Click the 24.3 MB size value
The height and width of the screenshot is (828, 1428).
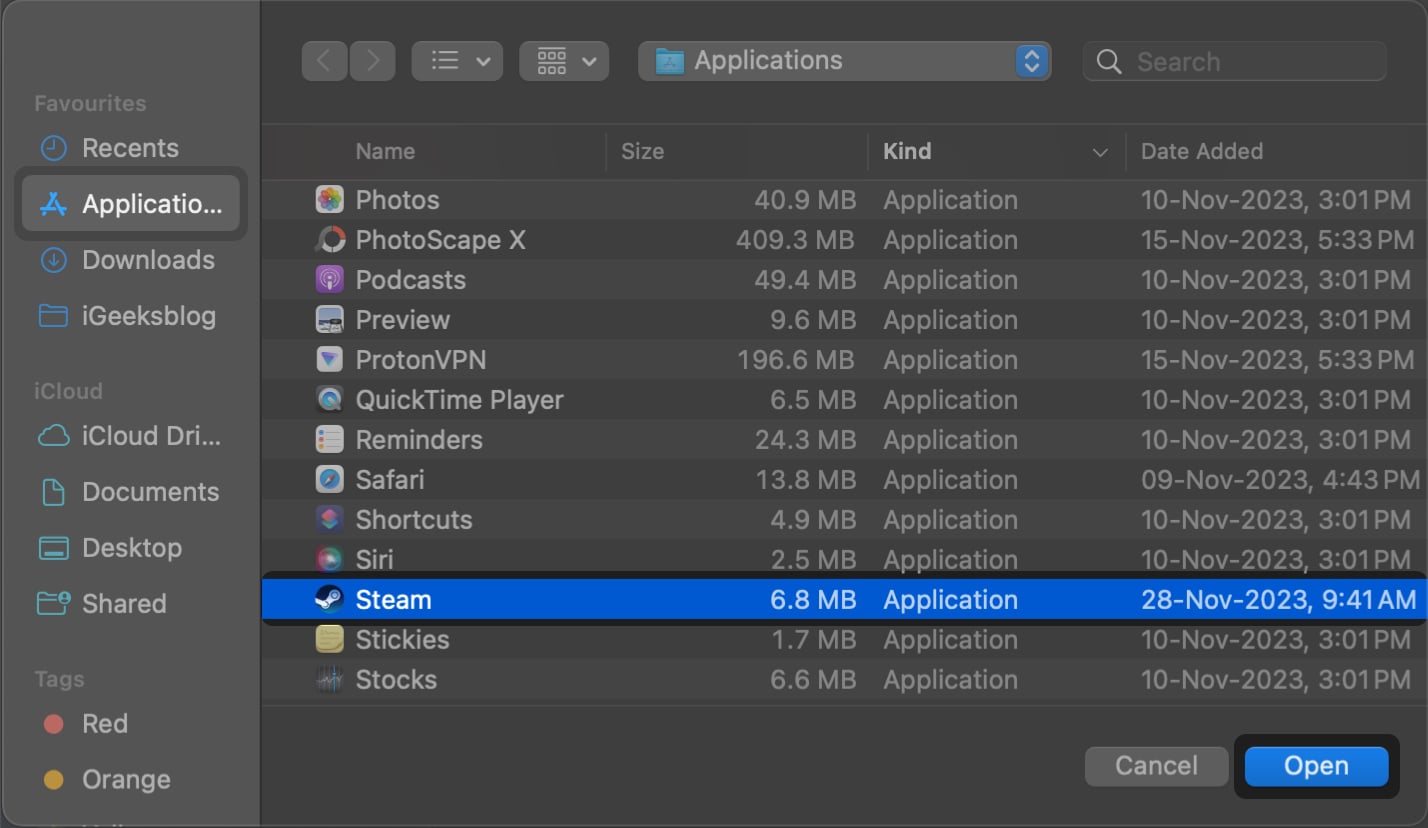(x=806, y=440)
